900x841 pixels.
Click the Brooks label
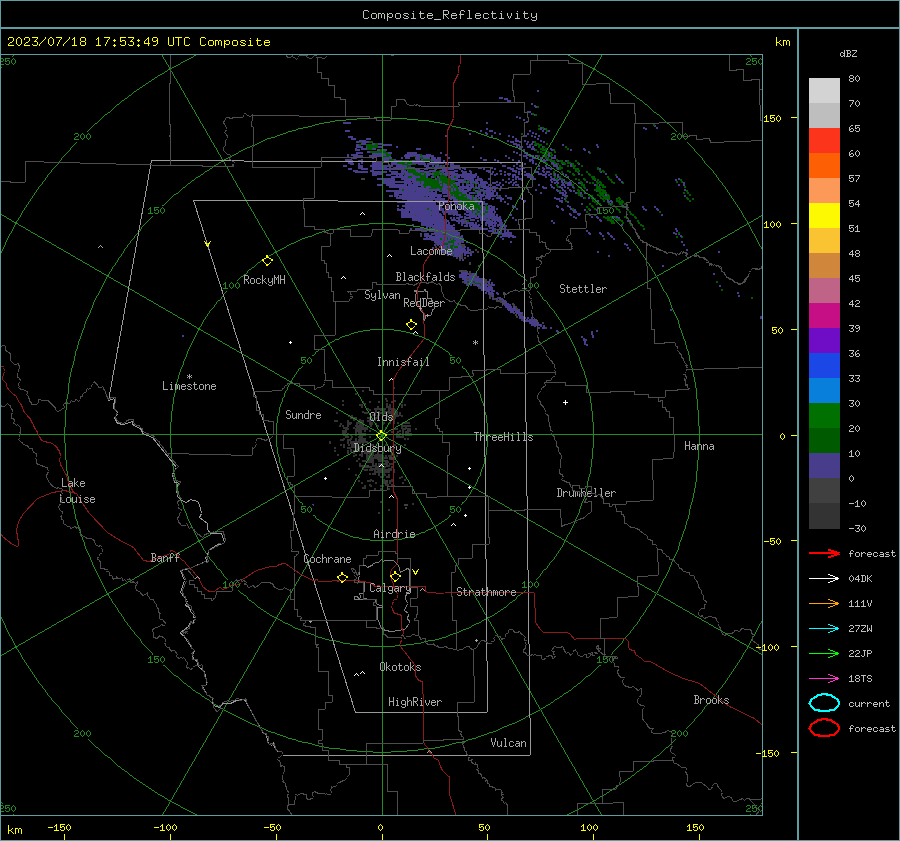point(711,700)
